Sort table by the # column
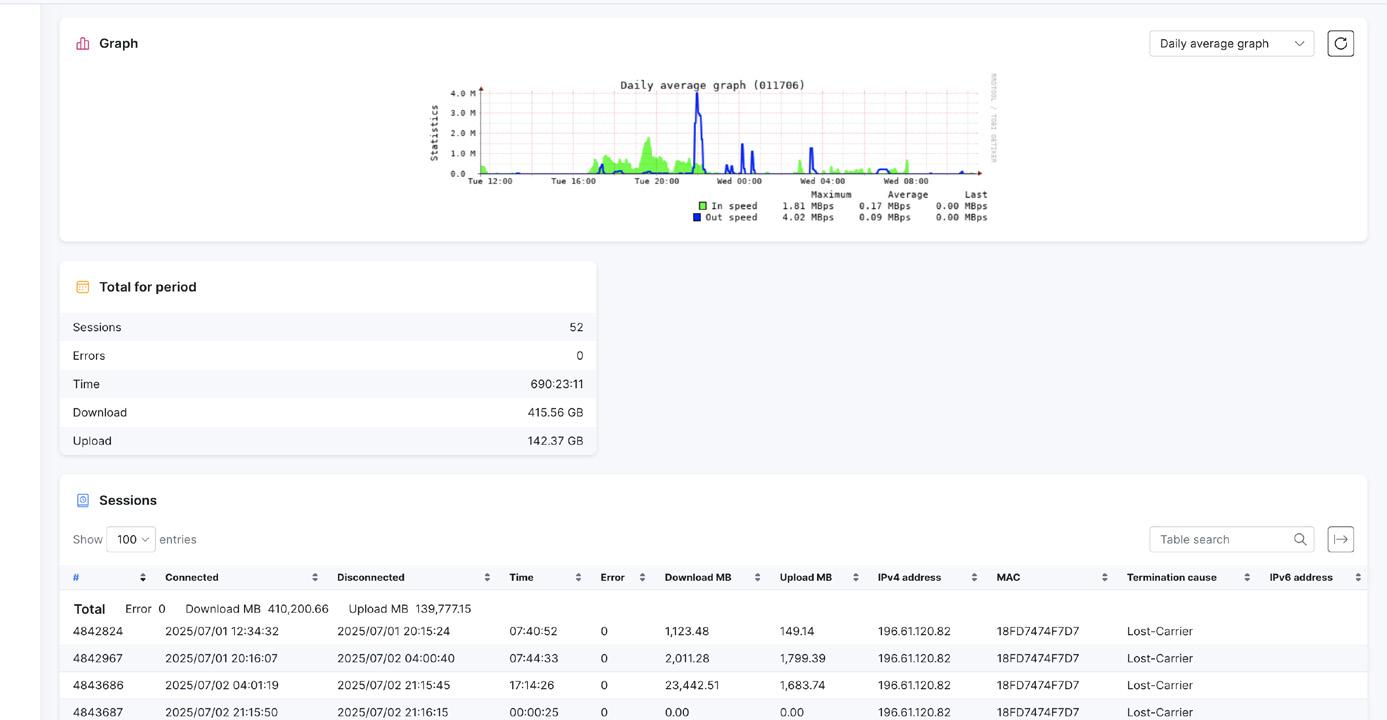 coord(110,577)
